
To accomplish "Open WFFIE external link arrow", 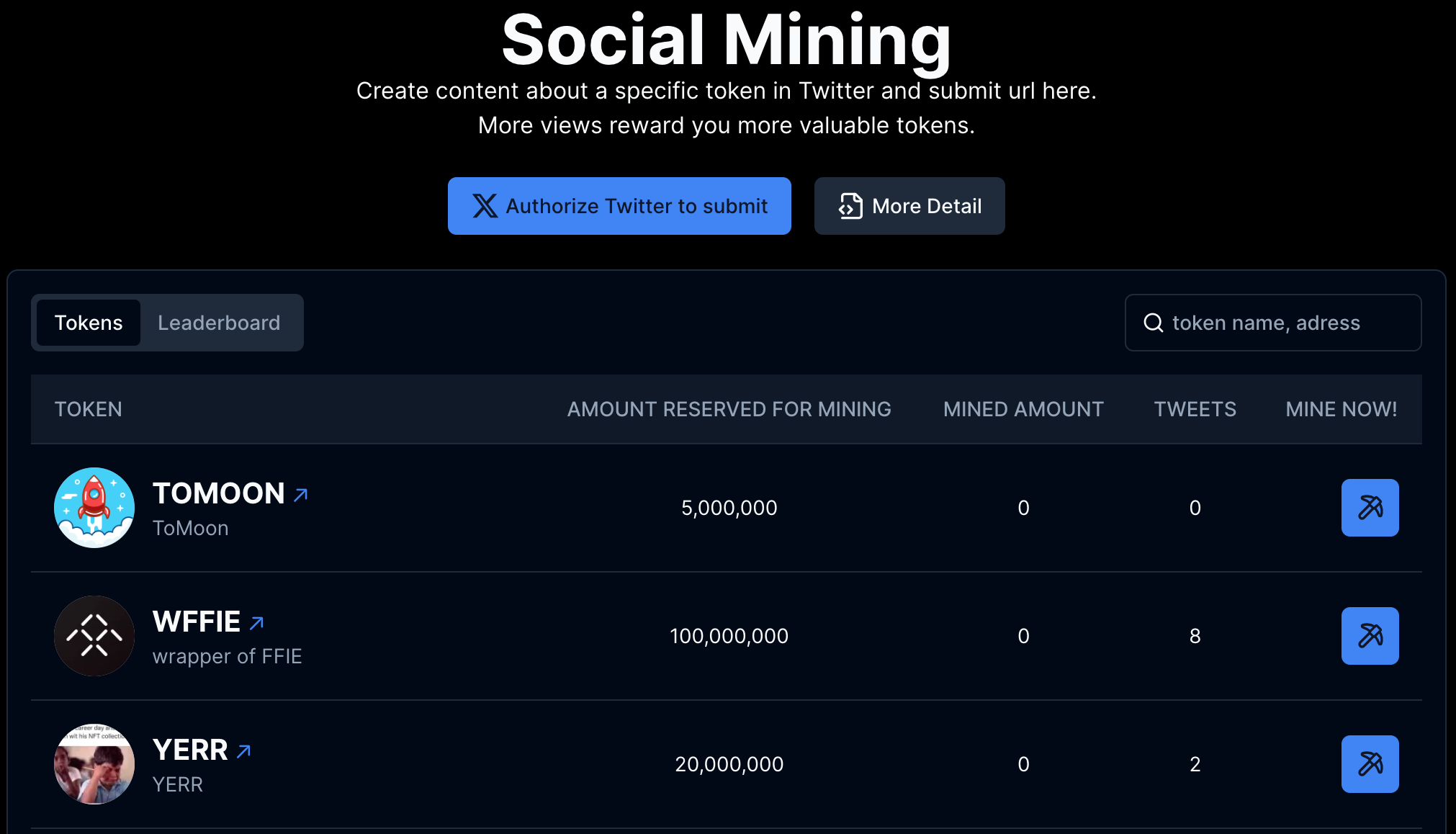I will [256, 623].
